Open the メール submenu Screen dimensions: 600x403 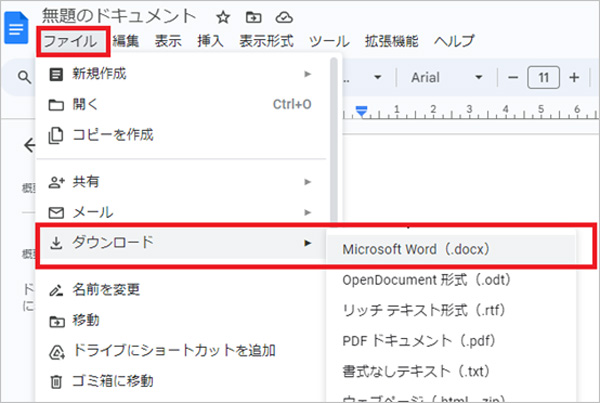[180, 212]
